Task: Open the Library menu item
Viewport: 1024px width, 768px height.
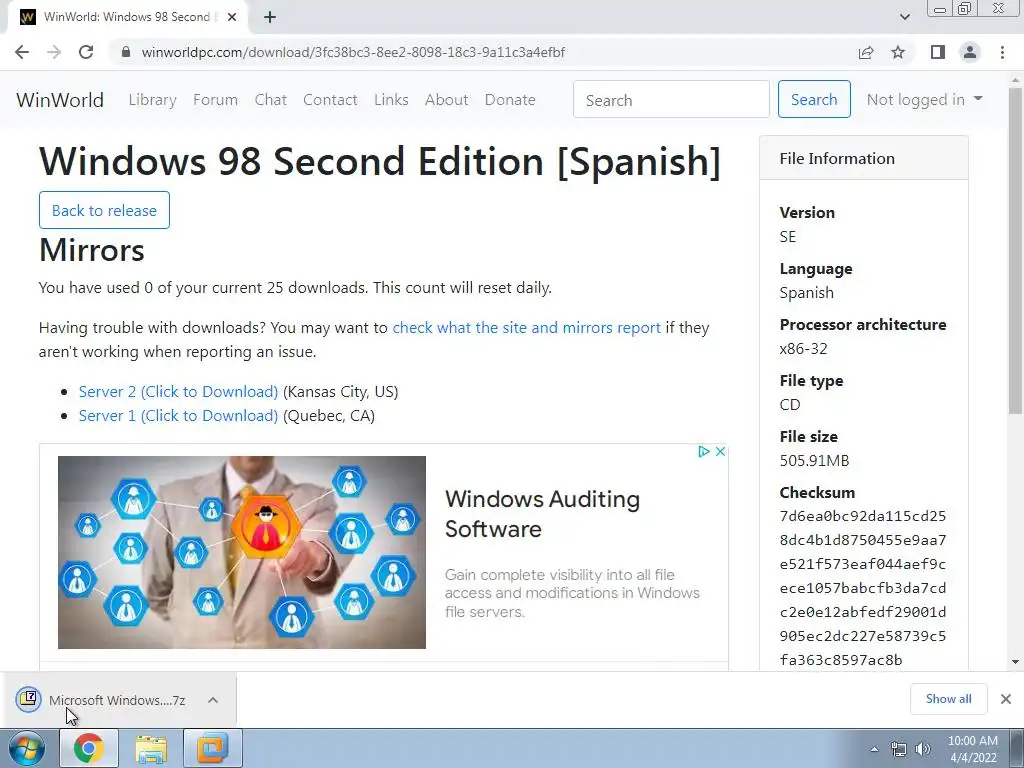Action: tap(152, 100)
